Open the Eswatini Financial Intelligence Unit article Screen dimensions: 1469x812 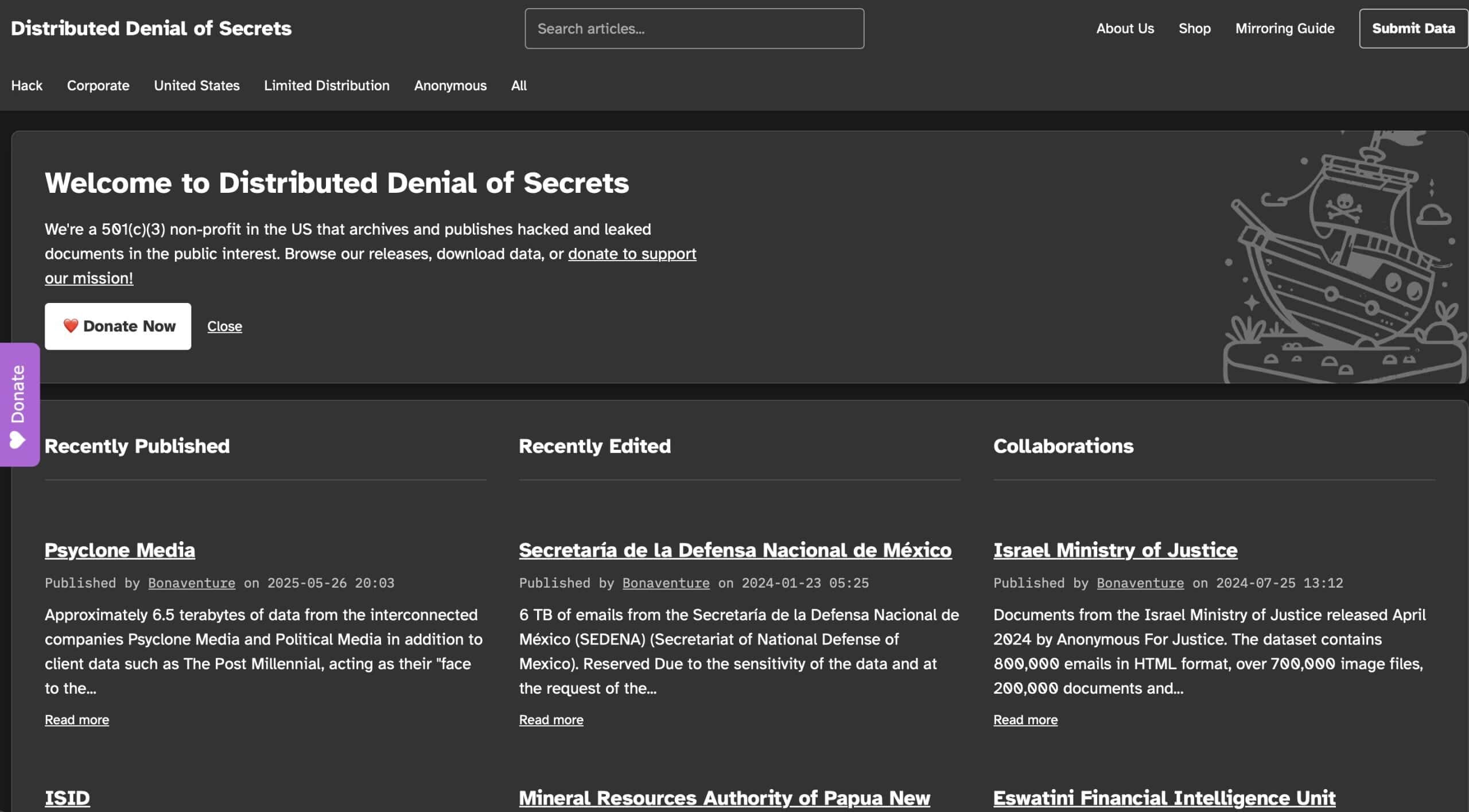[x=1164, y=798]
